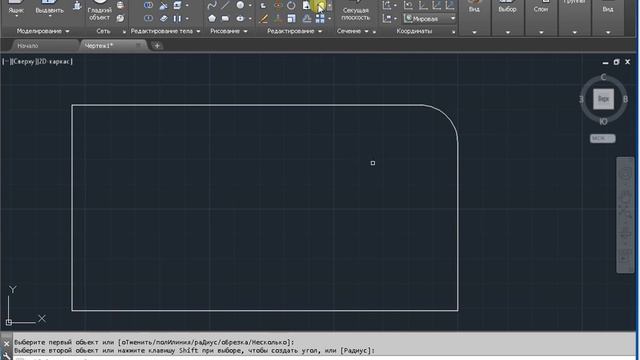Image resolution: width=640 pixels, height=360 pixels.
Task: Close the Чертеж1* tab
Action: pos(139,45)
